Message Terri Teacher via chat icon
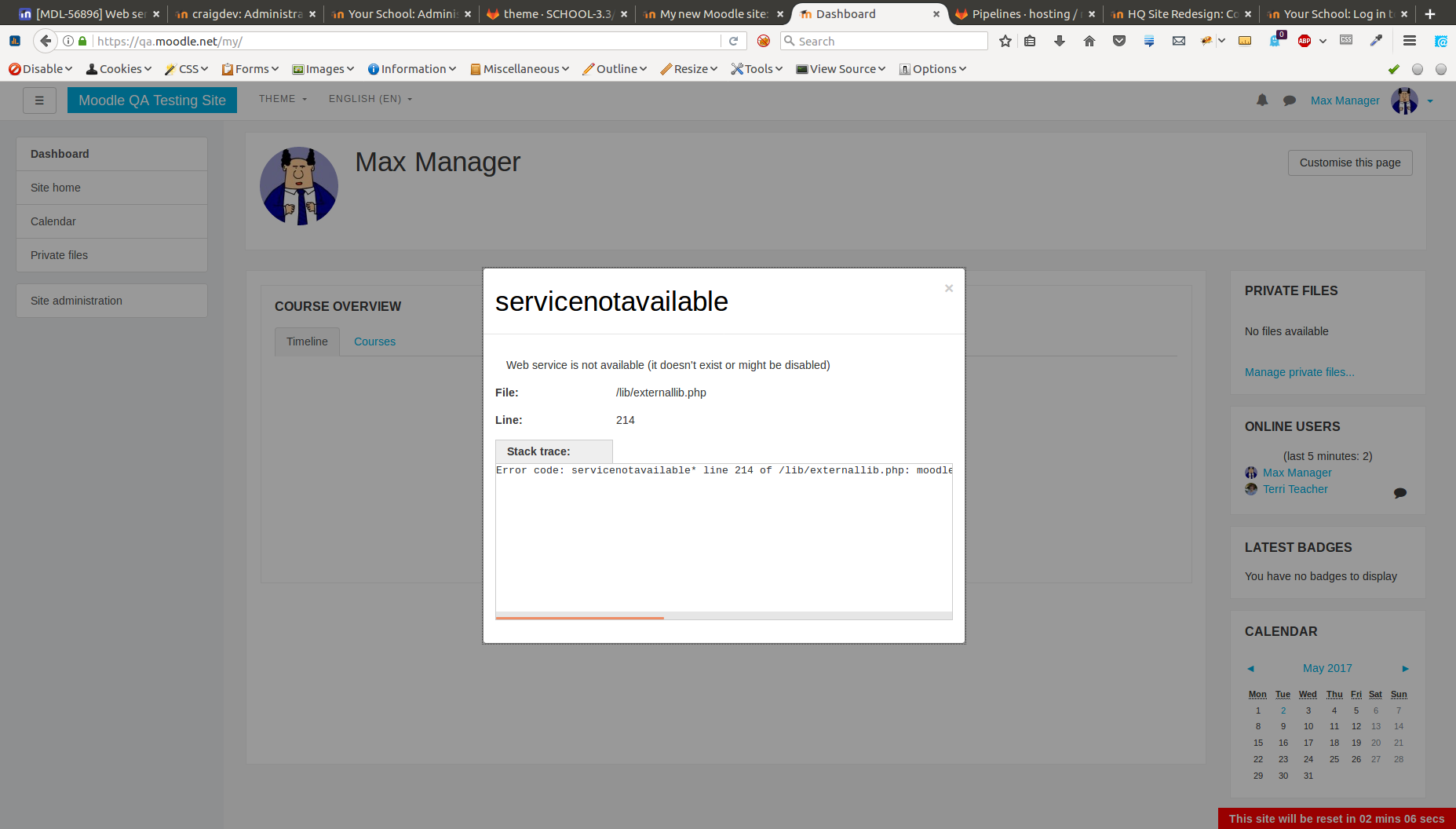 coord(1400,493)
